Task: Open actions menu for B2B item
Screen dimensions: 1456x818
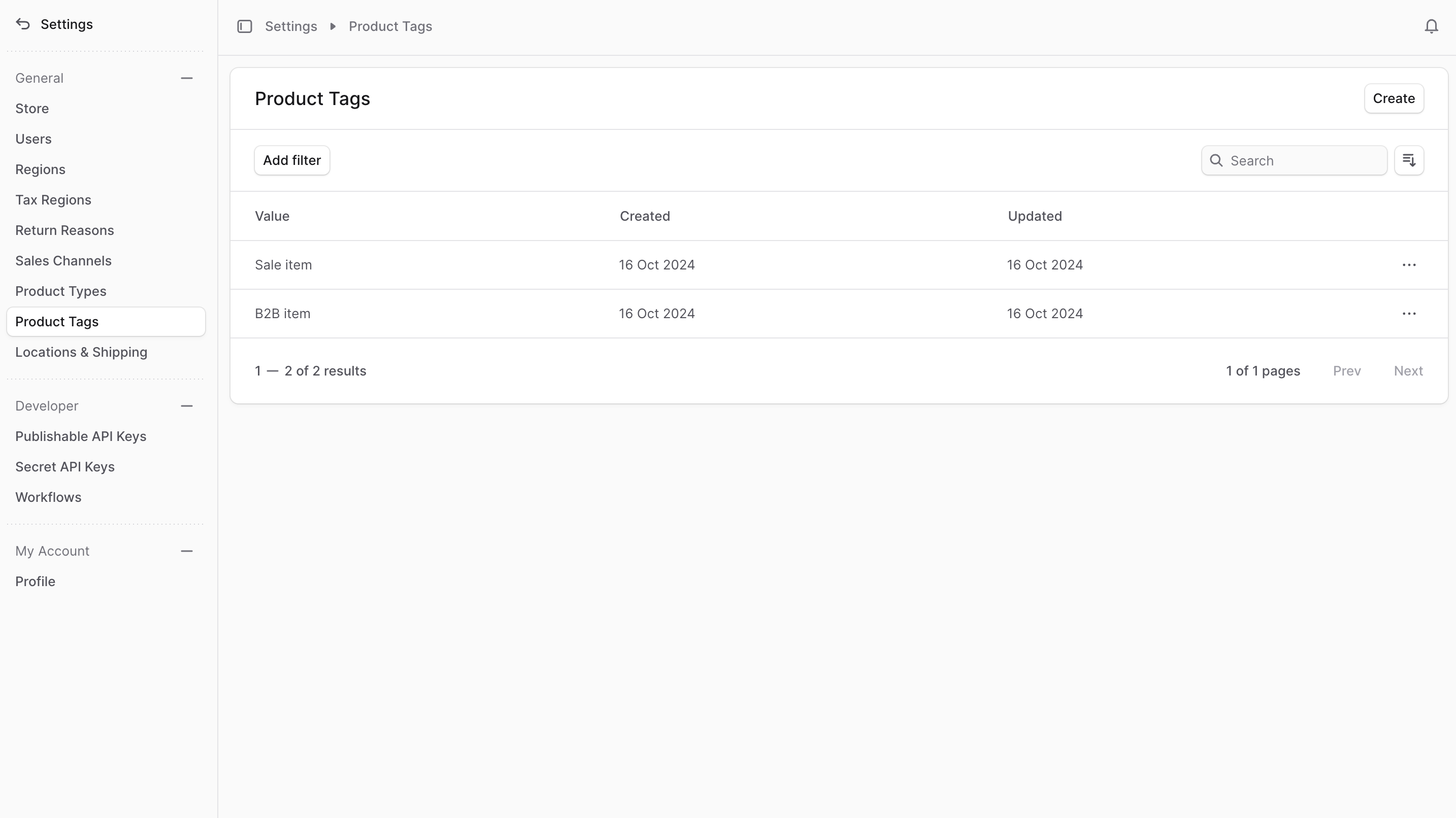Action: point(1408,314)
